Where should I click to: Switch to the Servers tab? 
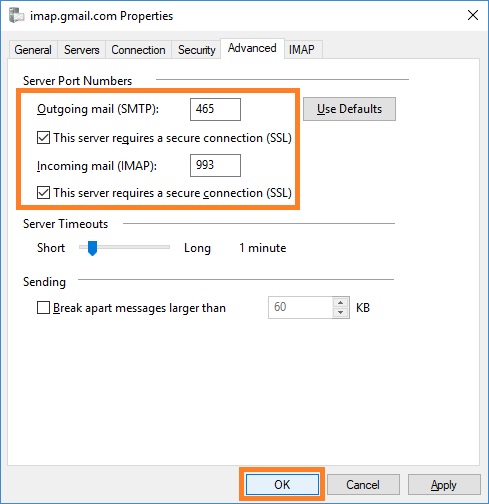(x=82, y=50)
